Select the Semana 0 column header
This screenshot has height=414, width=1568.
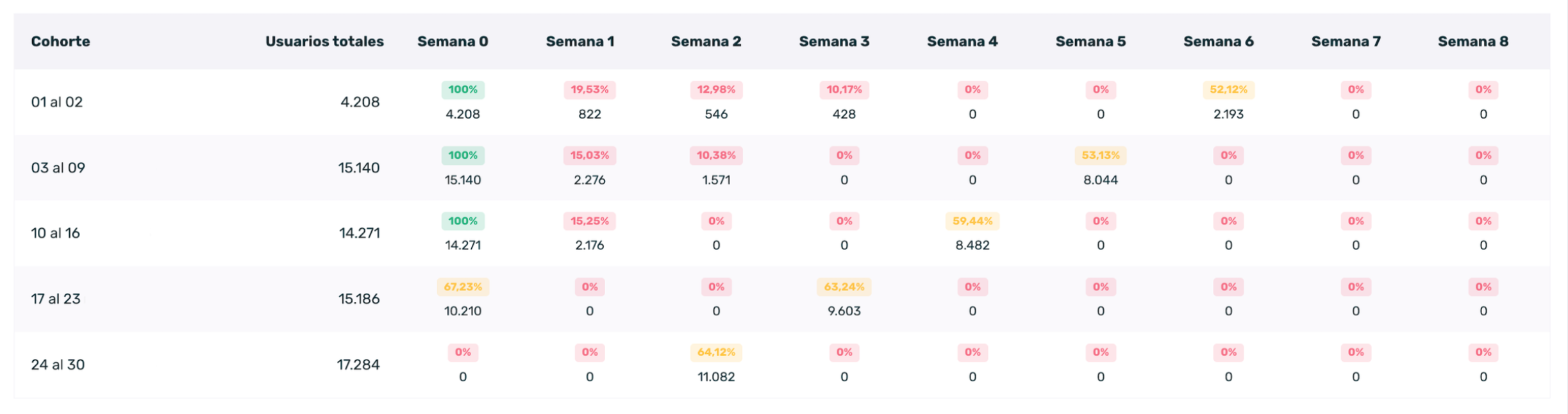(x=453, y=42)
